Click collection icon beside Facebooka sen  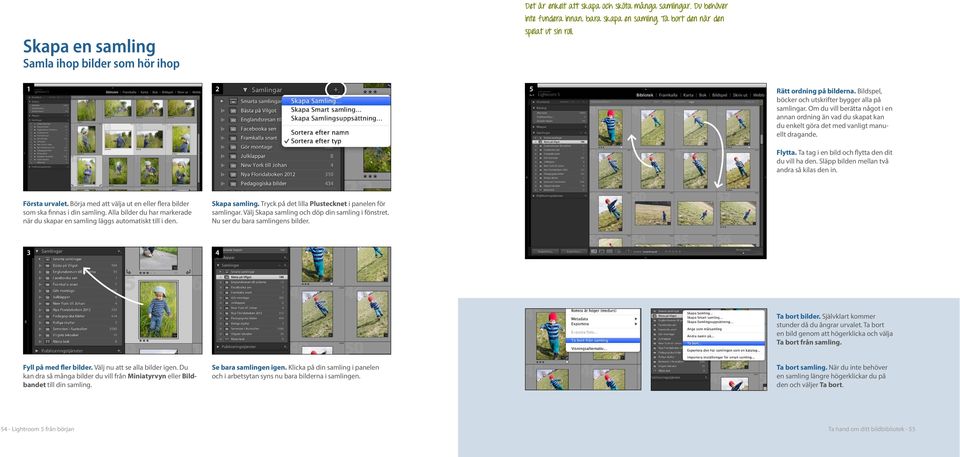point(233,129)
